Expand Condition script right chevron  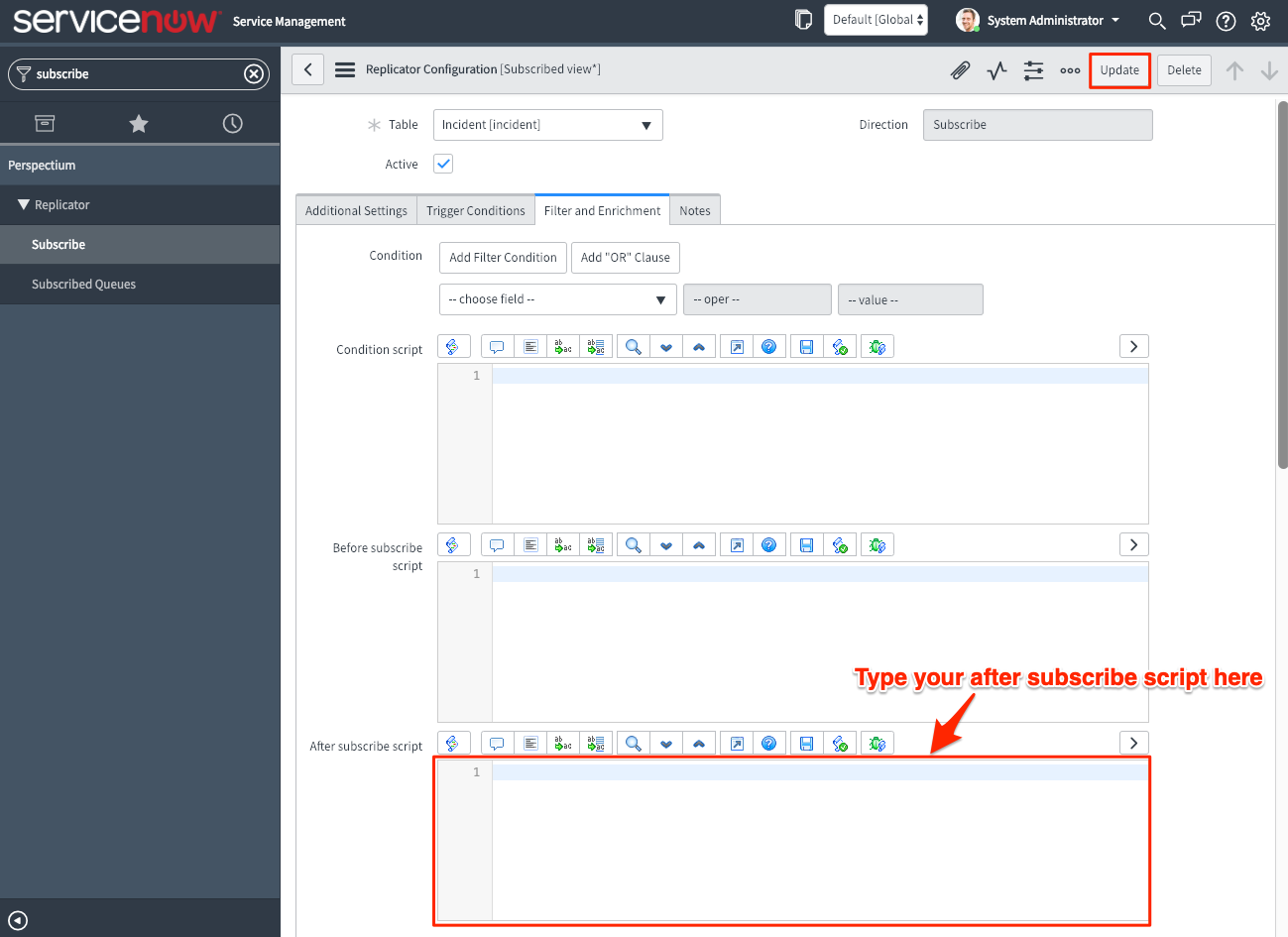point(1133,346)
